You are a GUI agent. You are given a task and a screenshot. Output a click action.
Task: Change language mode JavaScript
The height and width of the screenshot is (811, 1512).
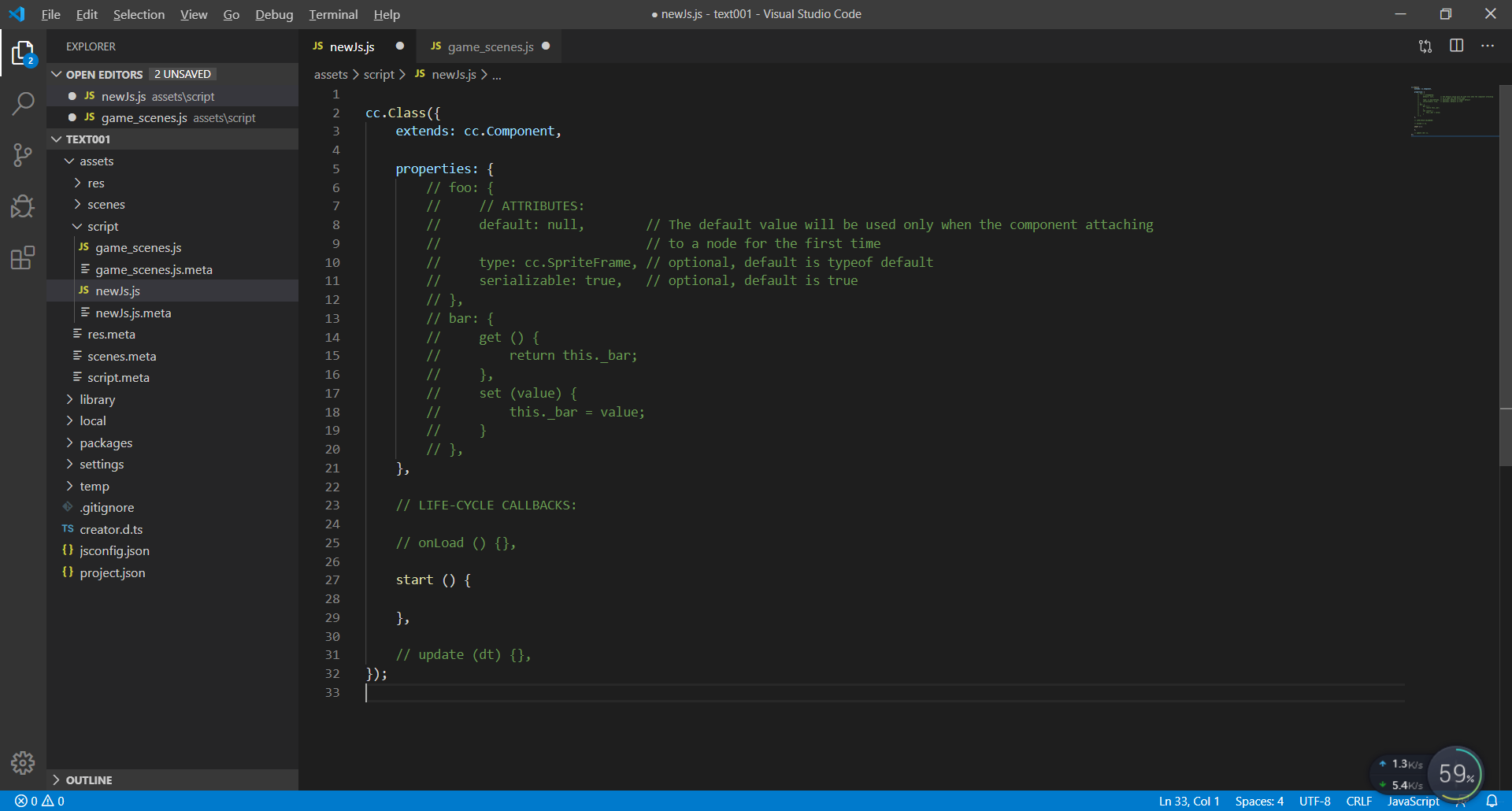pos(1413,801)
